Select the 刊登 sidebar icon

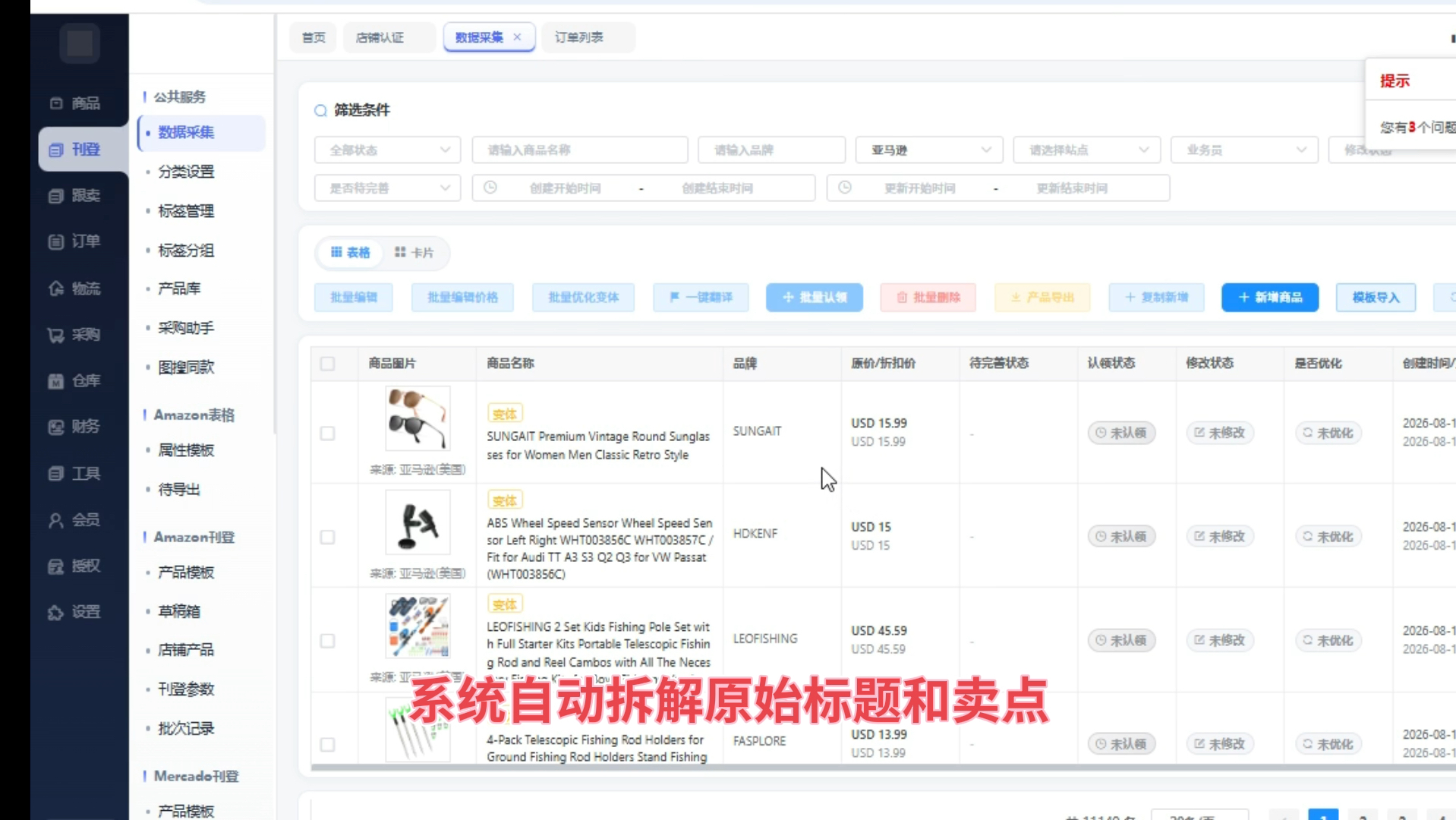tap(56, 150)
